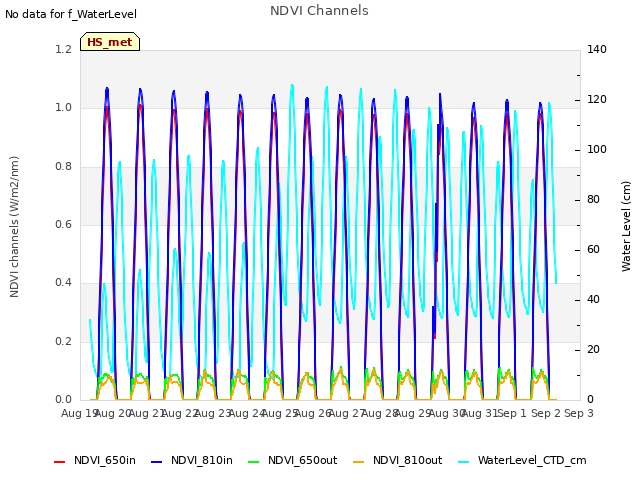This screenshot has width=640, height=480.
Task: Click the Aug 22 date label
Action: tap(179, 413)
